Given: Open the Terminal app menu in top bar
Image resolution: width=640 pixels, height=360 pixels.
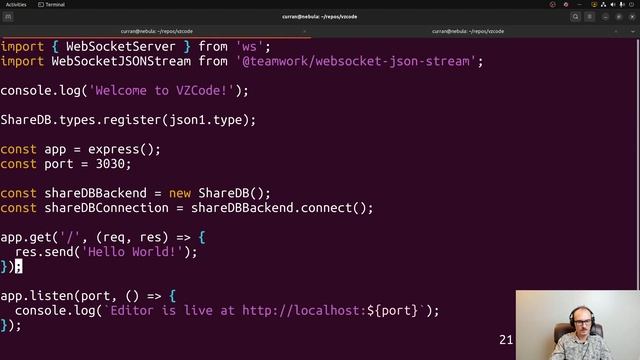Looking at the screenshot, I should click(51, 4).
